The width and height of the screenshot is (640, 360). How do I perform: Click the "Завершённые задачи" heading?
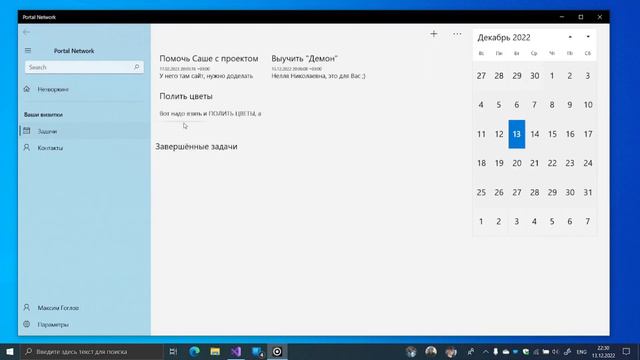pos(196,147)
